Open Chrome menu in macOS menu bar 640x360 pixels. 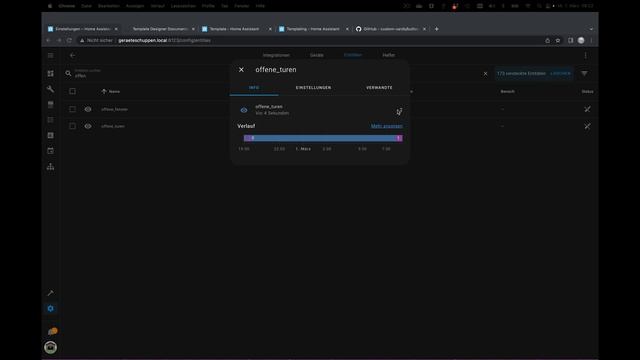click(x=67, y=6)
